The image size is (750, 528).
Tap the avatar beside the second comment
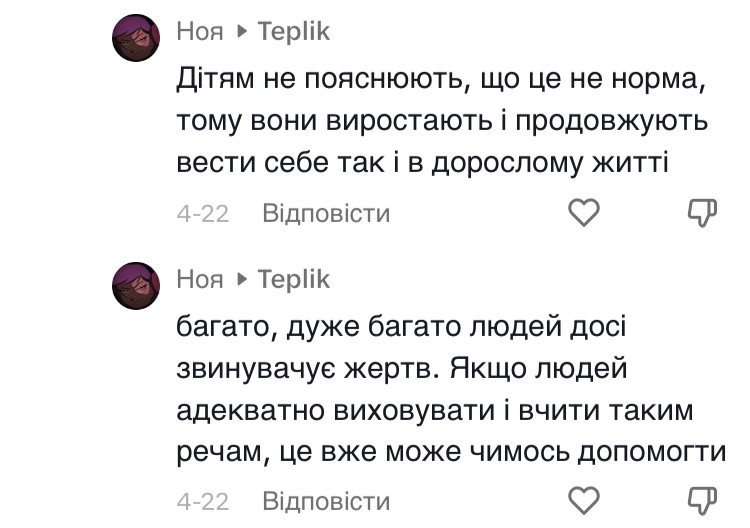point(135,286)
